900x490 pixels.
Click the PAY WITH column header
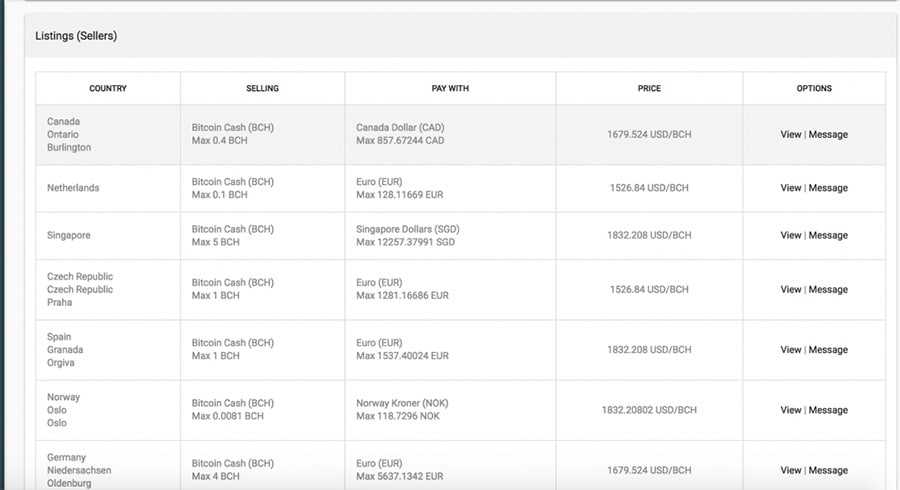pyautogui.click(x=450, y=89)
